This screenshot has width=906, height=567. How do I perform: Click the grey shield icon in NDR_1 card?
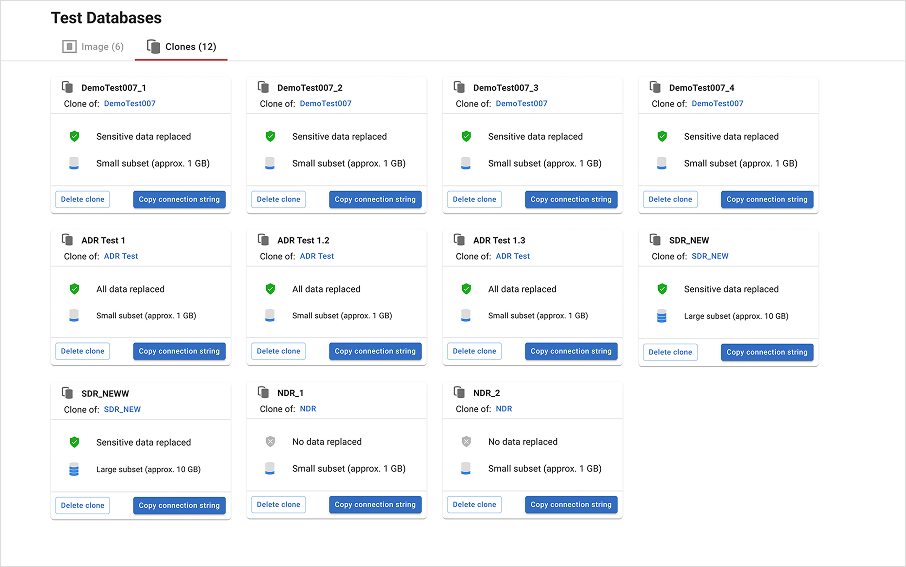click(270, 442)
